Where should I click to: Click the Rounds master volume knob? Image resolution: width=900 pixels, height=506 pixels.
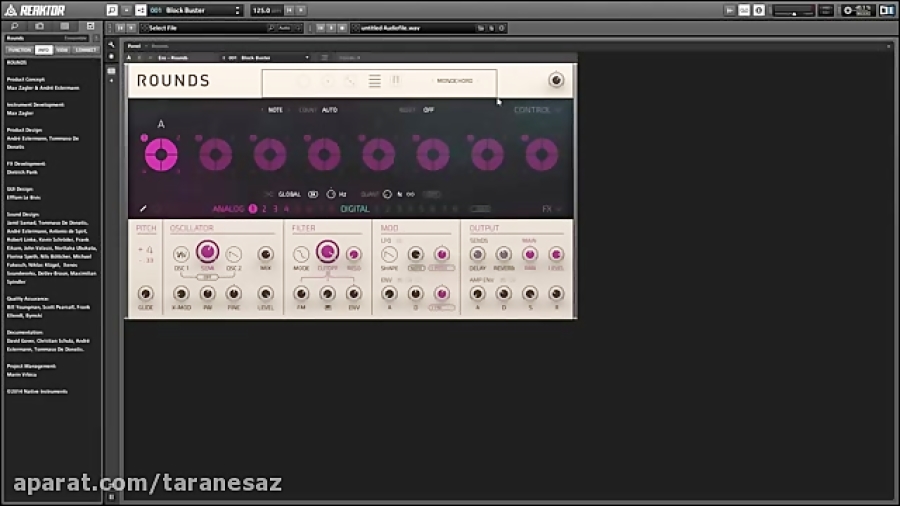click(x=556, y=80)
